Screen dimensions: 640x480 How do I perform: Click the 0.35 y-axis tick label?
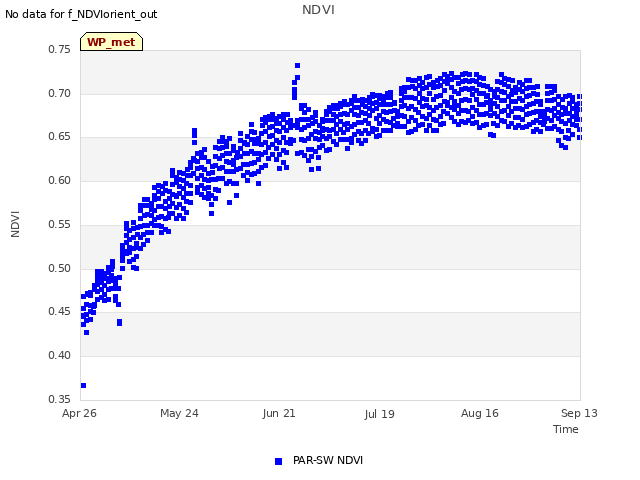[60, 399]
